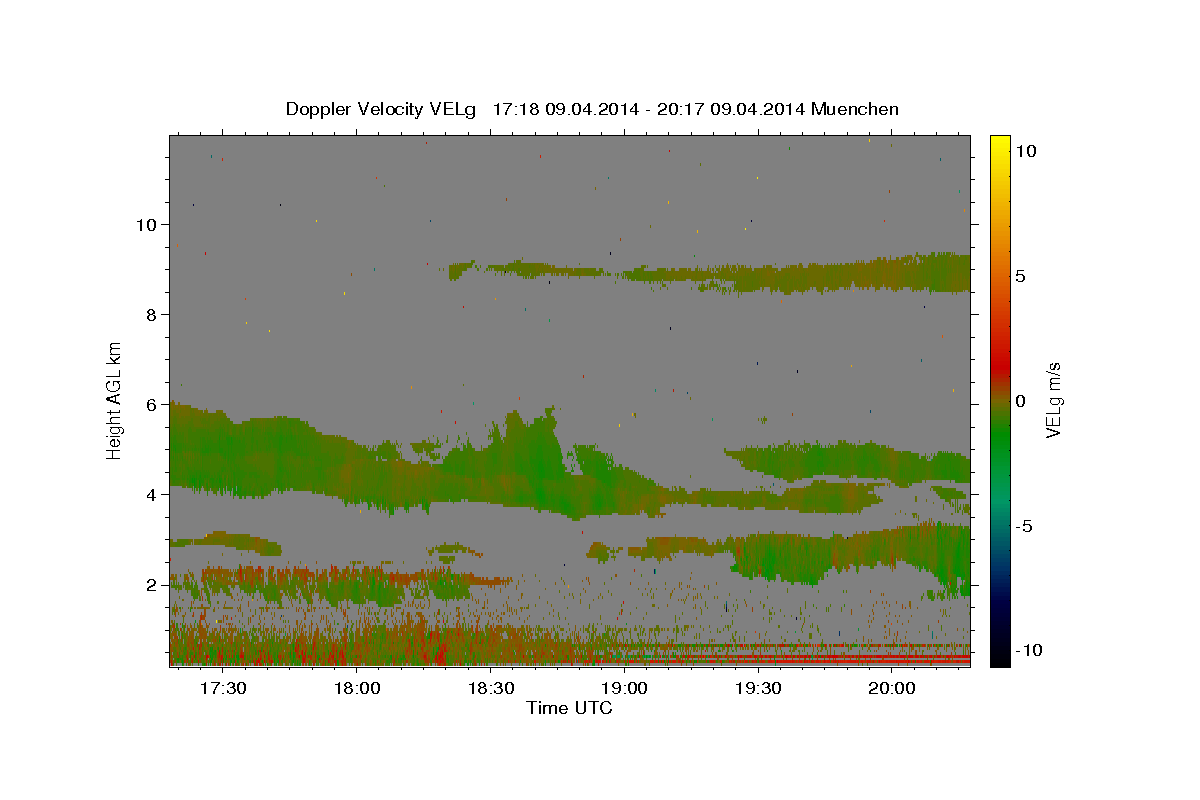Click the 18:30 time tick label
The image size is (1200, 800).
[x=490, y=689]
